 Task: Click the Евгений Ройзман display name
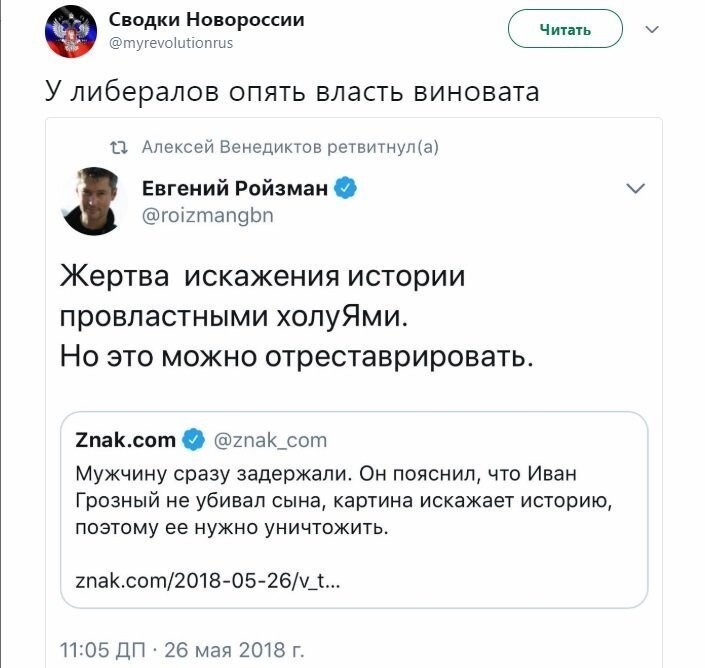coord(235,188)
